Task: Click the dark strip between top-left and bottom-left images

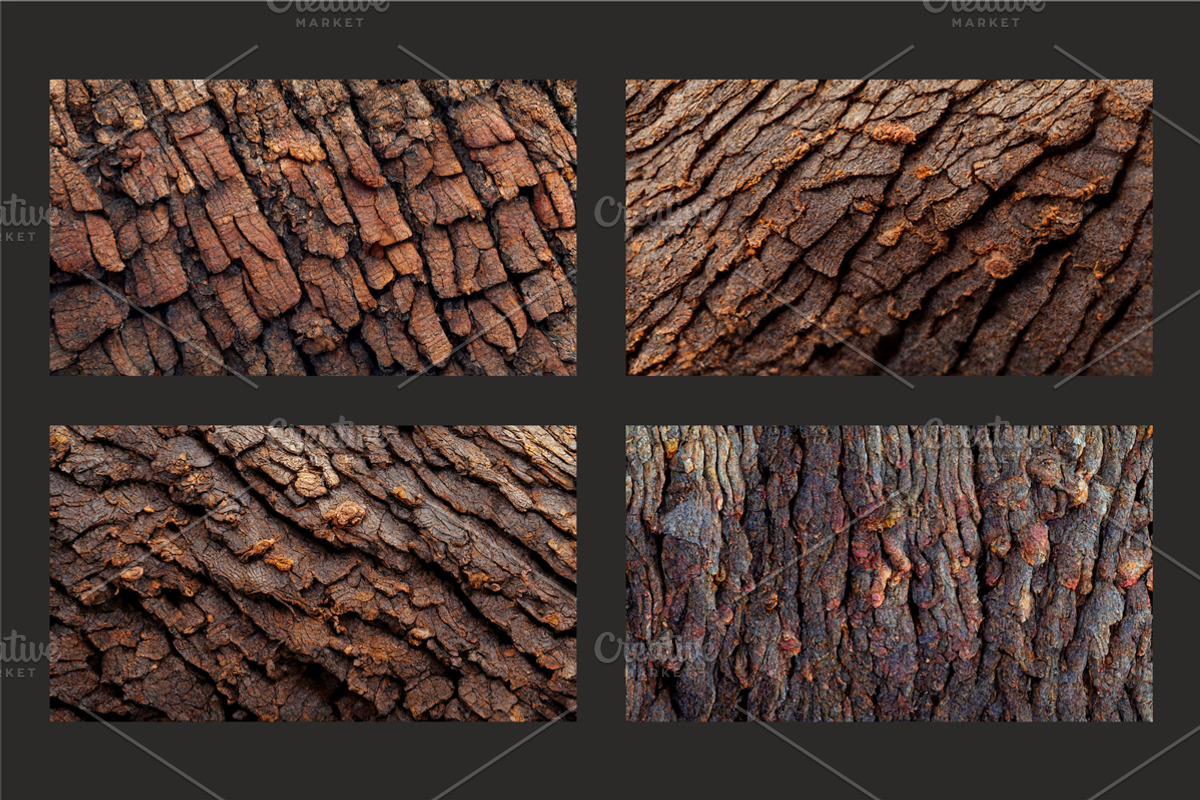Action: [x=313, y=400]
